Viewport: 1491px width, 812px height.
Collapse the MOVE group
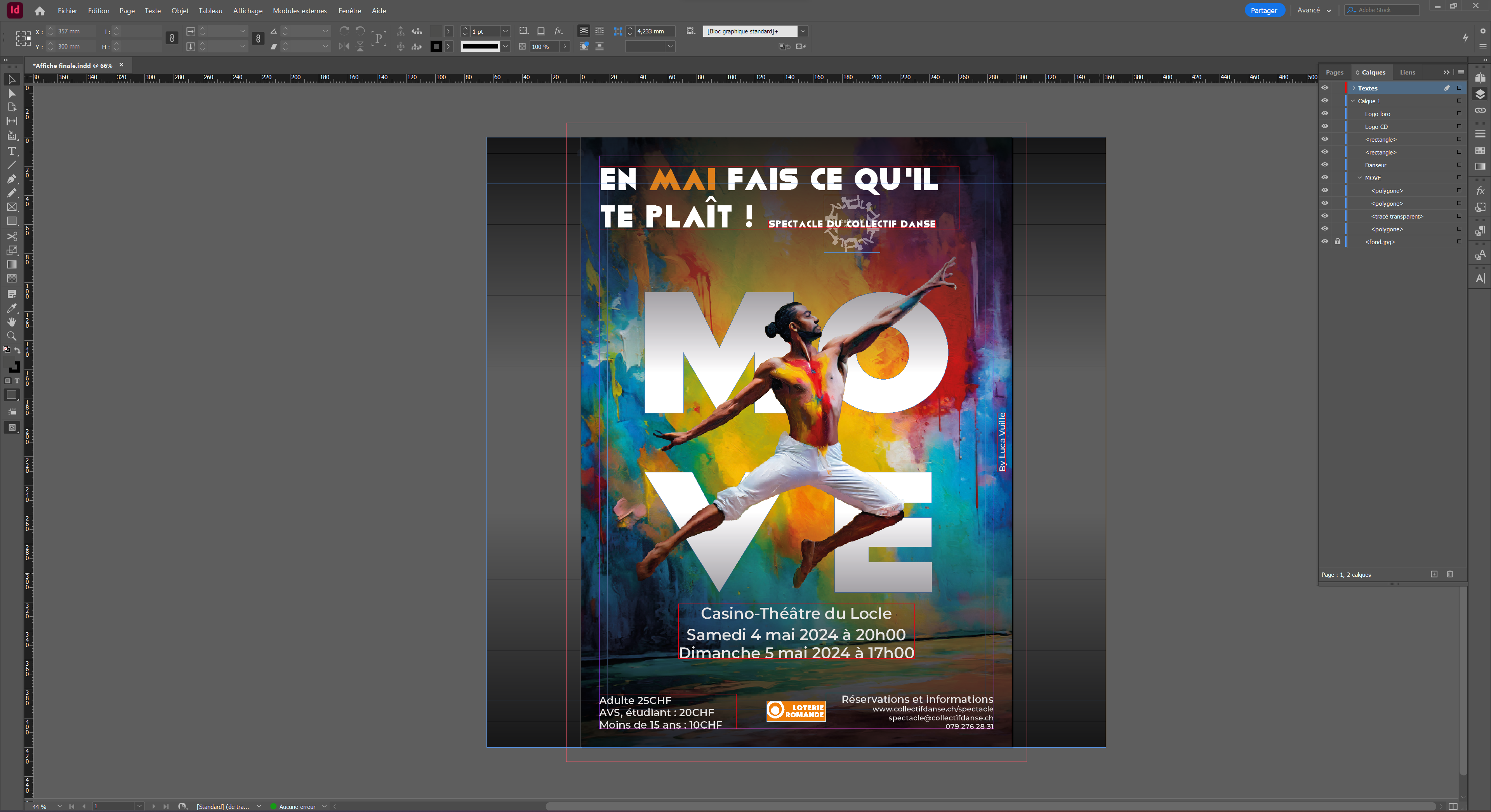[x=1360, y=178]
